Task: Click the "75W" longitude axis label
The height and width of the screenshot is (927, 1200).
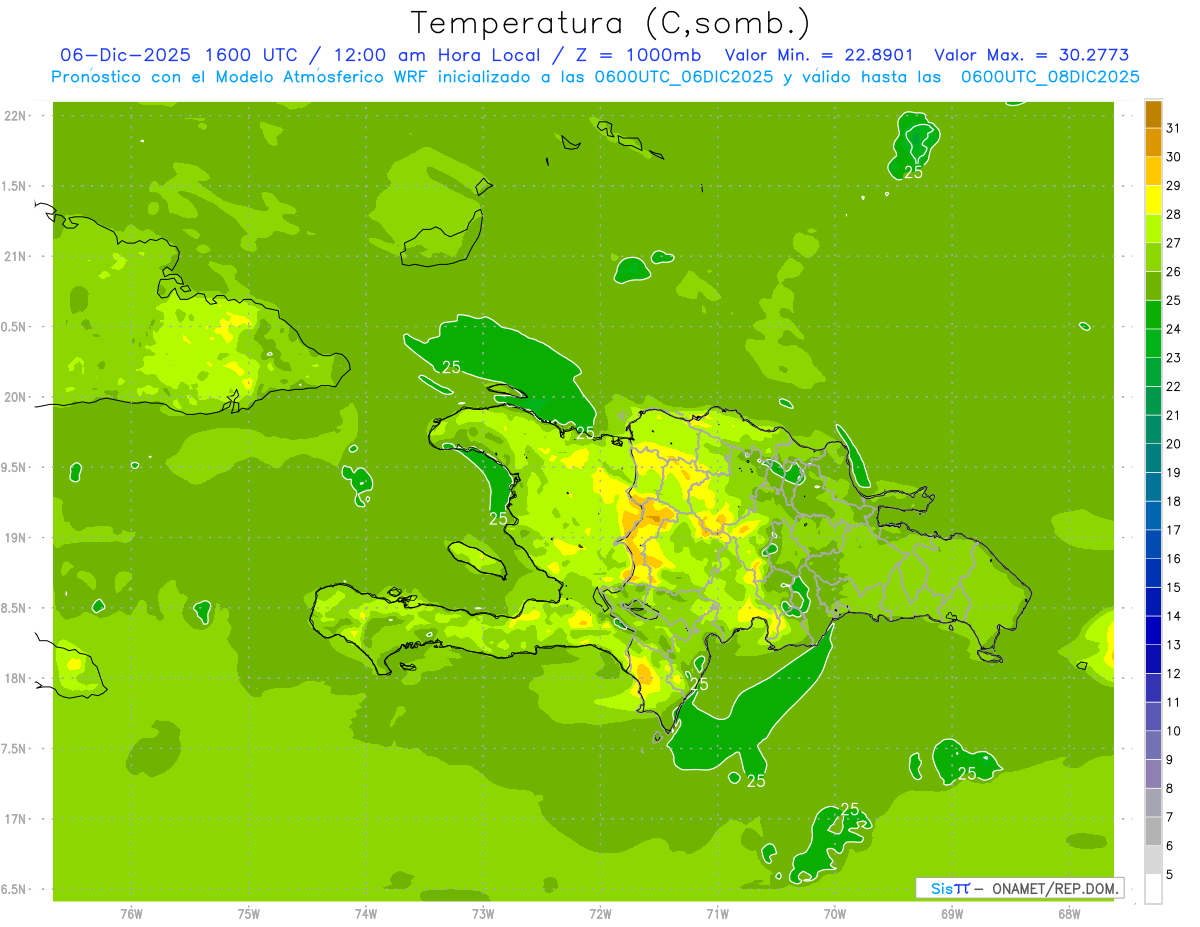Action: click(249, 914)
